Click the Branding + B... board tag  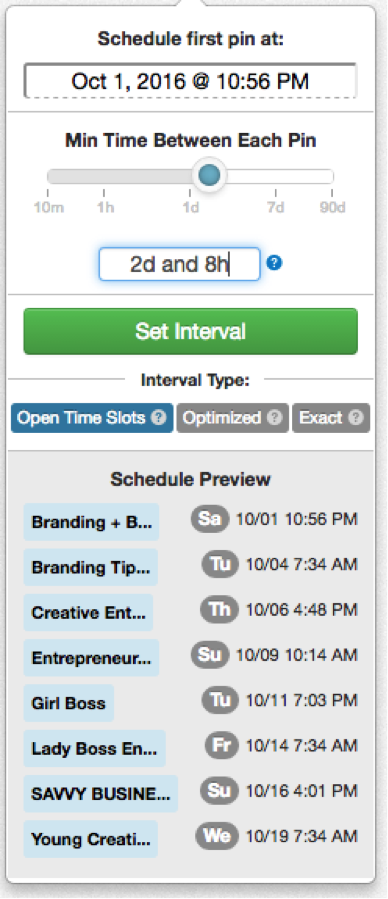91,522
